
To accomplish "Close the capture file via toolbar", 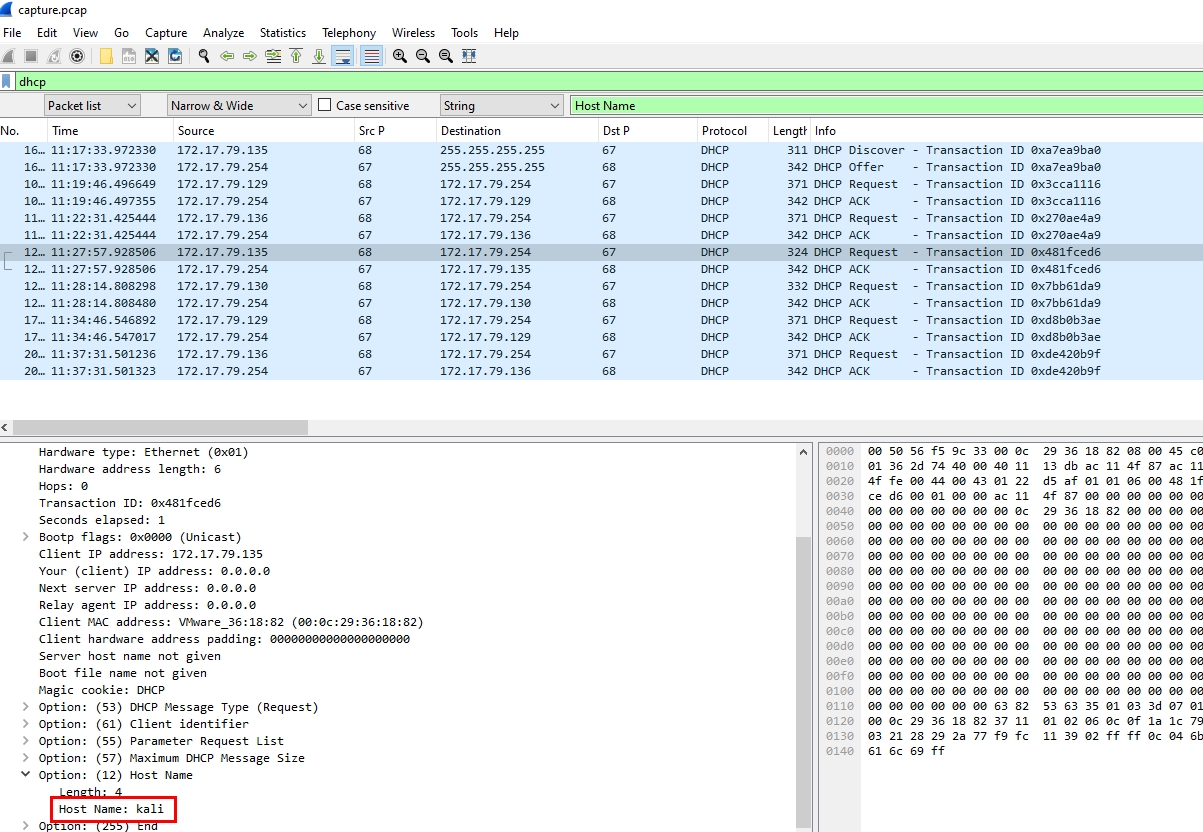I will (x=152, y=56).
